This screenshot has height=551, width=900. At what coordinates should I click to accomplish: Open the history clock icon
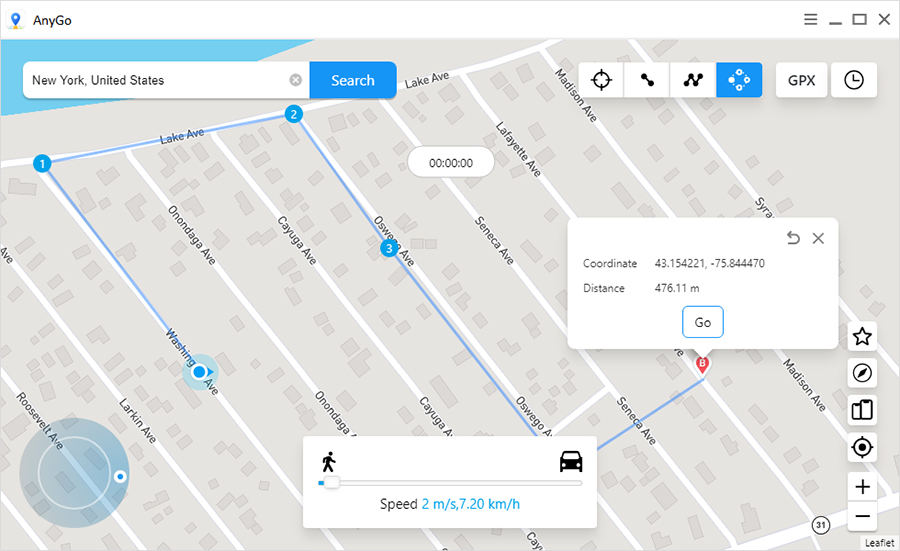(x=853, y=80)
